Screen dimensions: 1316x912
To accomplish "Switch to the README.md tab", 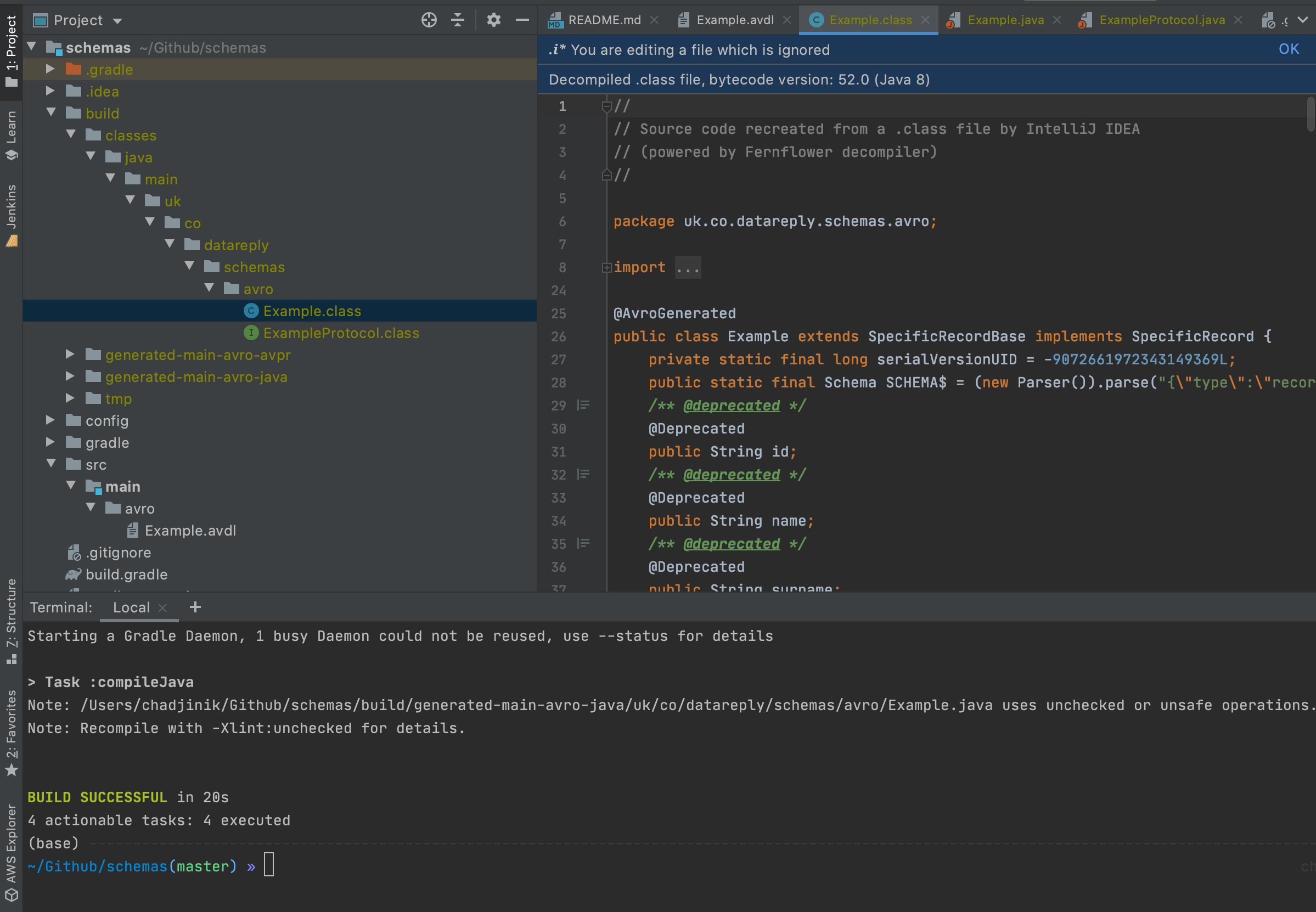I will pos(604,19).
